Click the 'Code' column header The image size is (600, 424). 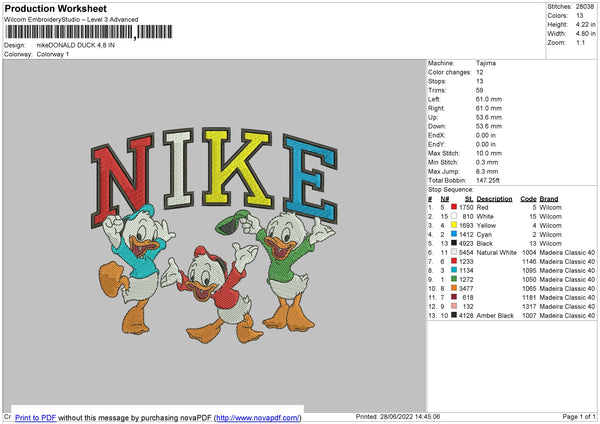(528, 199)
